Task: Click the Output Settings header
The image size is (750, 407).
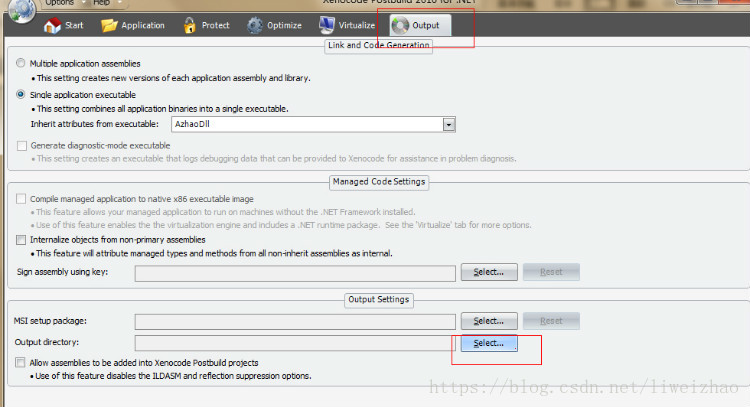Action: pyautogui.click(x=379, y=299)
